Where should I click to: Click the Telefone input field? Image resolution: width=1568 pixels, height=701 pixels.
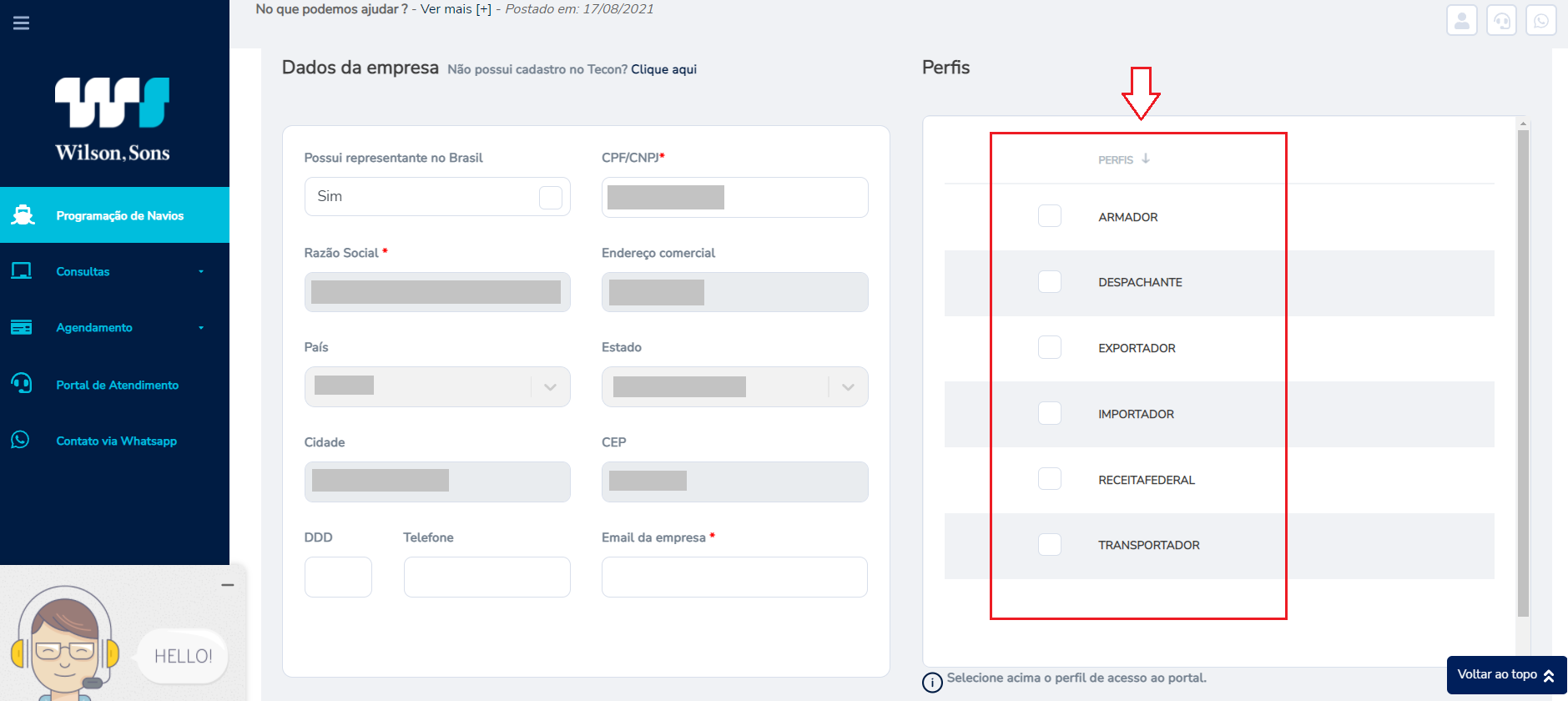pos(487,577)
